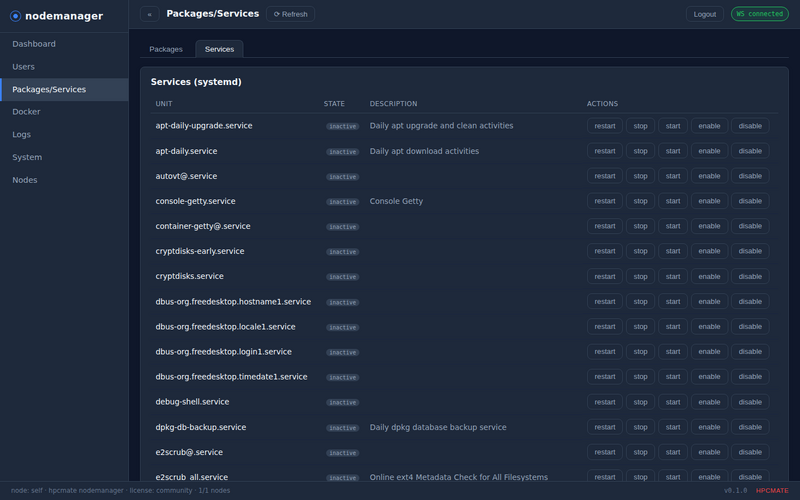Click the console-getty.service unit name

point(195,201)
